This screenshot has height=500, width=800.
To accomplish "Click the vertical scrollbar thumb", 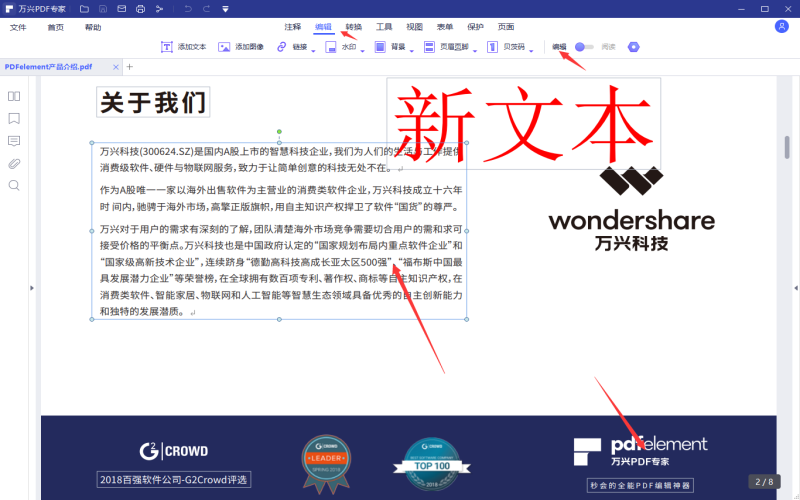I will coord(787,147).
